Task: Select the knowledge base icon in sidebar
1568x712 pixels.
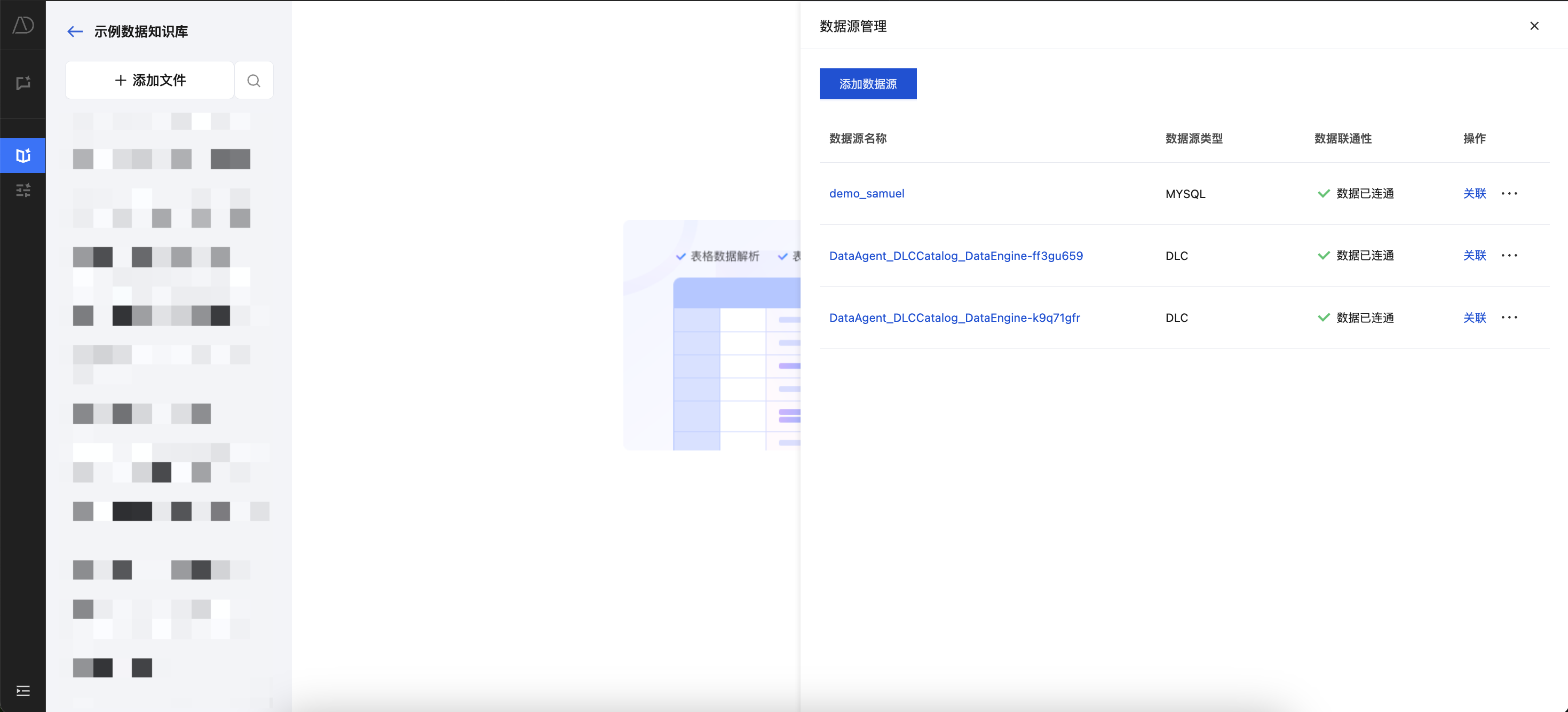Action: [x=23, y=156]
